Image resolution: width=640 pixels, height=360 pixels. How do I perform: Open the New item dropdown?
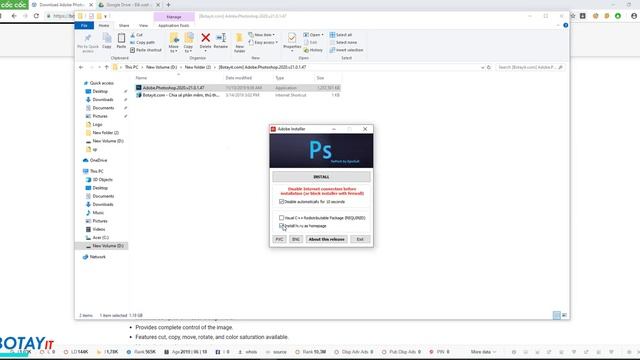(x=262, y=35)
